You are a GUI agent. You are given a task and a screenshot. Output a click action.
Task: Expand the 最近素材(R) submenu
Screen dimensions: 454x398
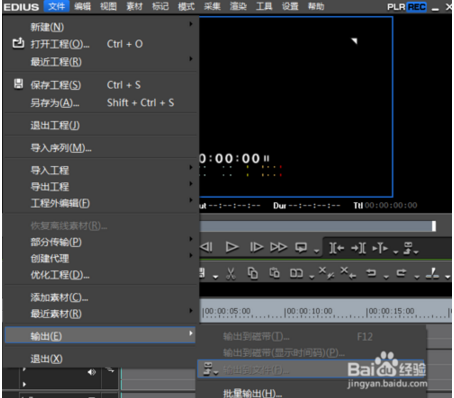click(x=100, y=314)
